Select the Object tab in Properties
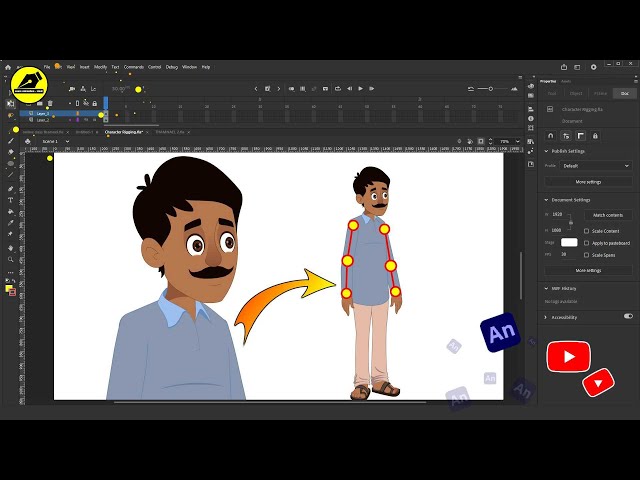Viewport: 640px width, 480px height. (x=576, y=93)
